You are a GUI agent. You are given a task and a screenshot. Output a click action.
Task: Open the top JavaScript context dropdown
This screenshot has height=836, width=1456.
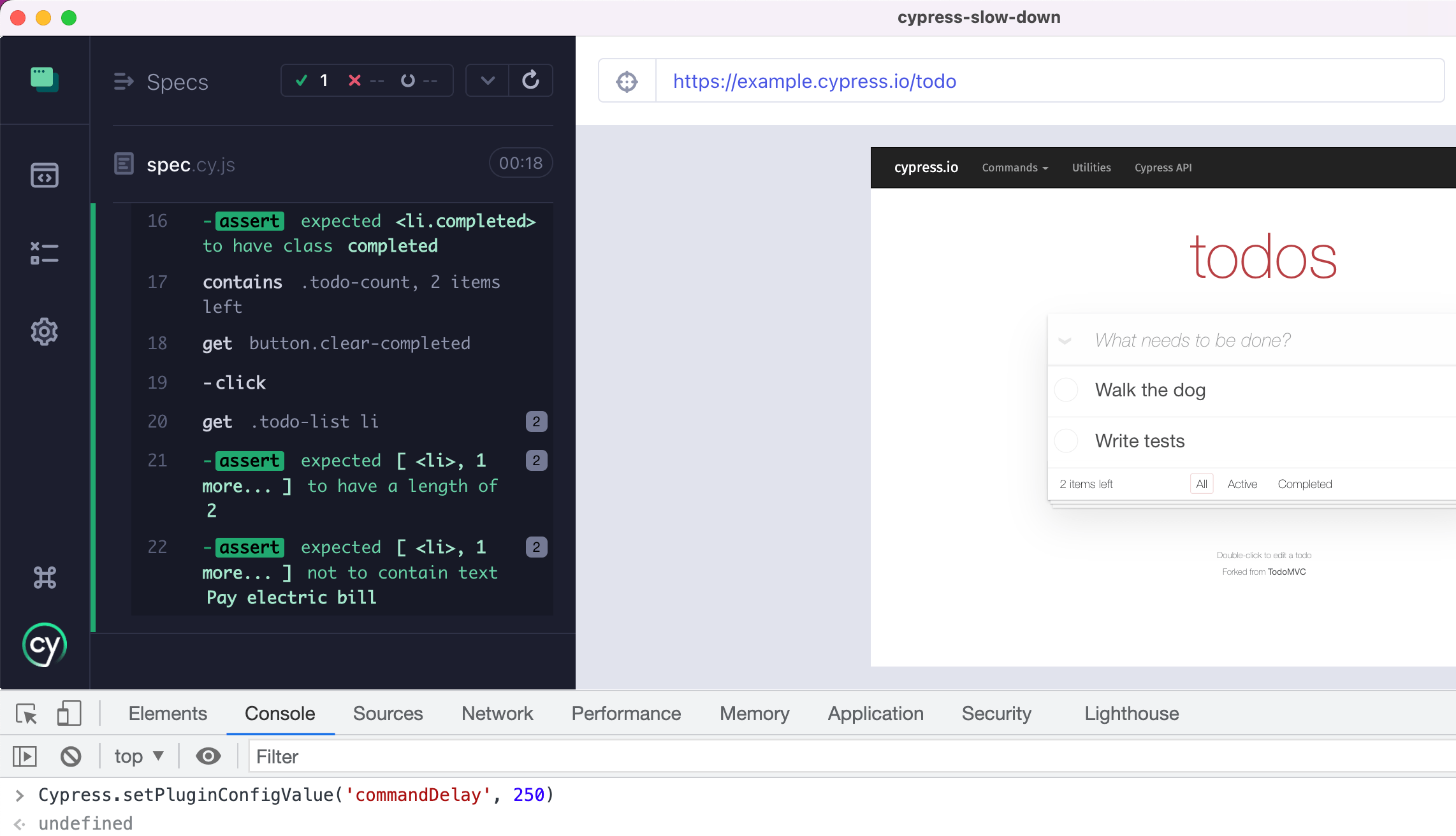pyautogui.click(x=138, y=756)
